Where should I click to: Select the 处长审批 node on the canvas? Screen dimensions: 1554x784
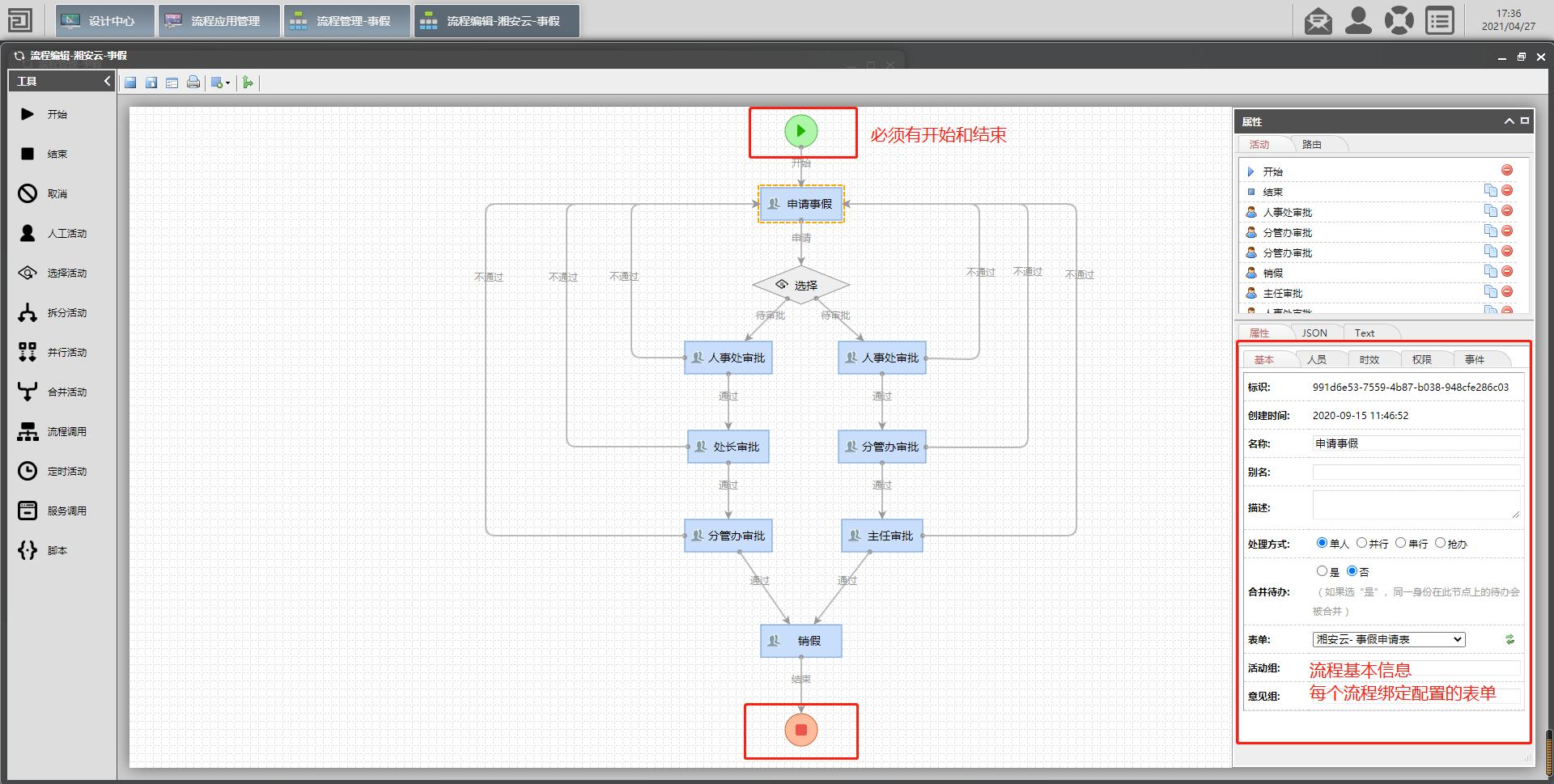[728, 447]
